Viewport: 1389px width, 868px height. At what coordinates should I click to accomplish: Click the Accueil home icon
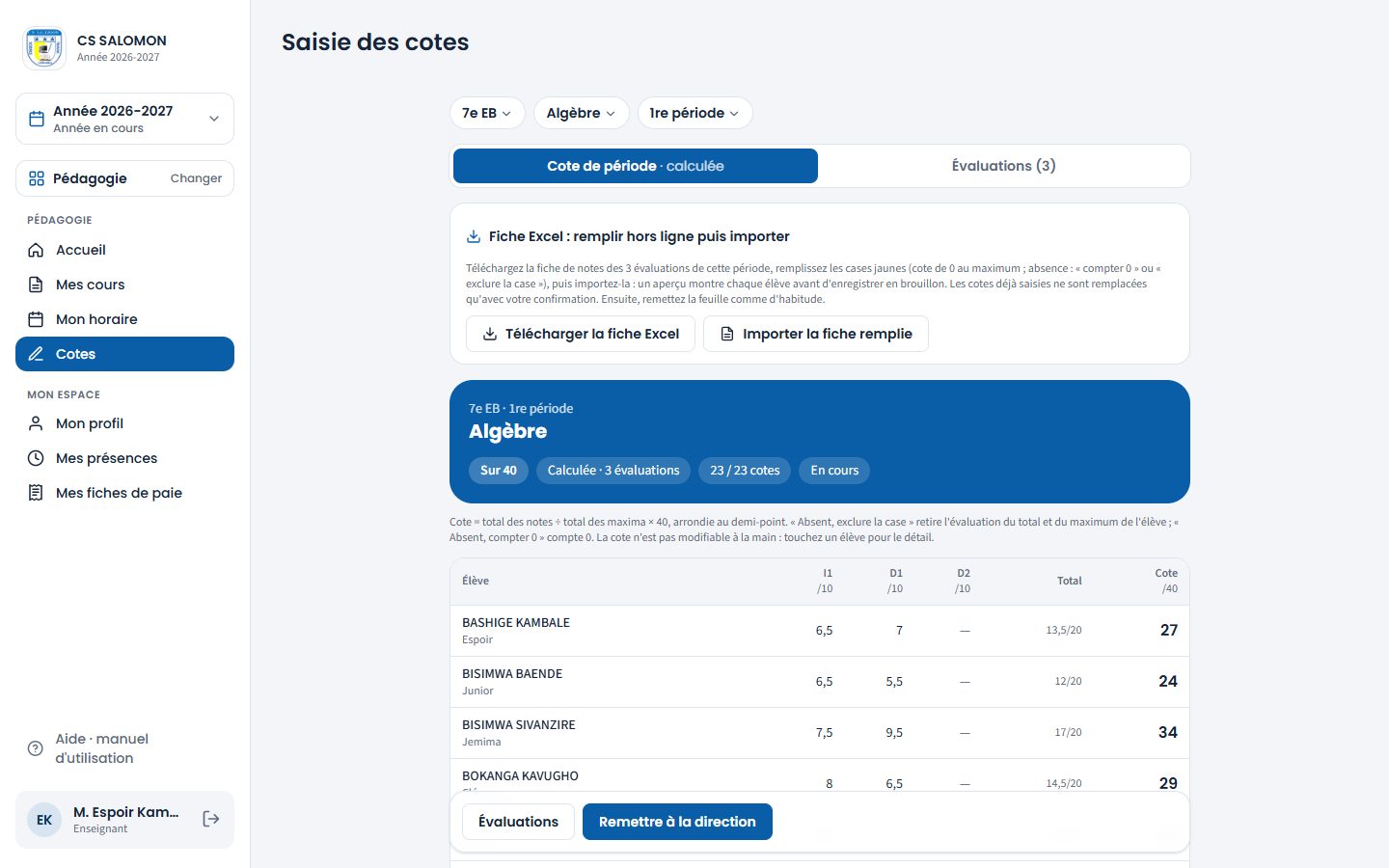coord(36,250)
